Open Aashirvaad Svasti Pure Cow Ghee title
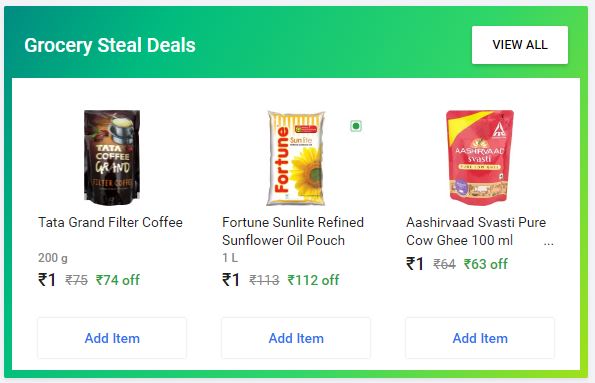This screenshot has height=383, width=595. coord(476,231)
